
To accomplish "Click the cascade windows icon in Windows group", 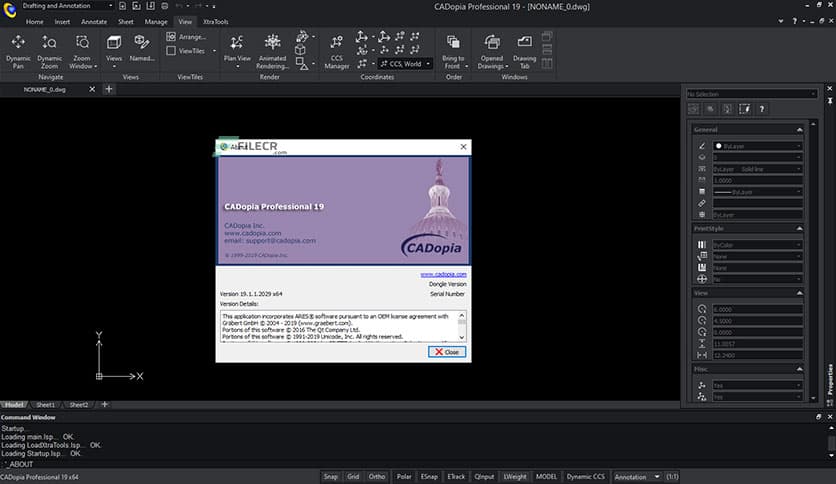I will pyautogui.click(x=546, y=36).
